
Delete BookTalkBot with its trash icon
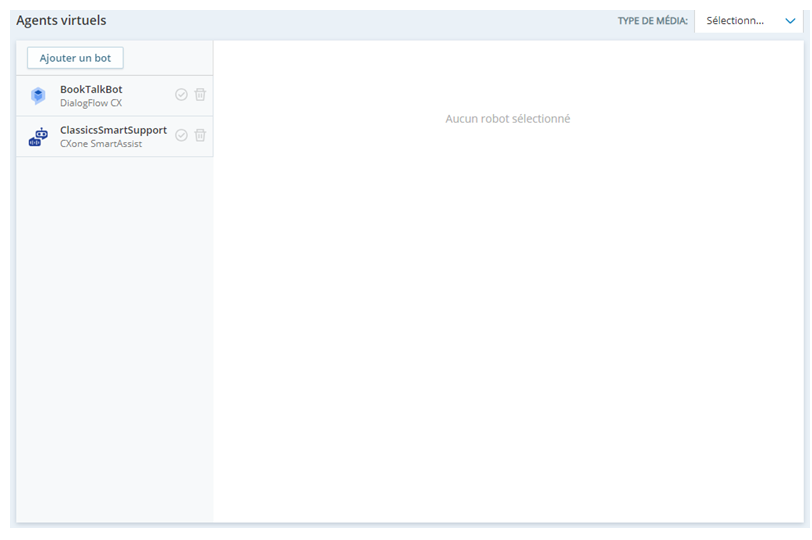pyautogui.click(x=200, y=94)
